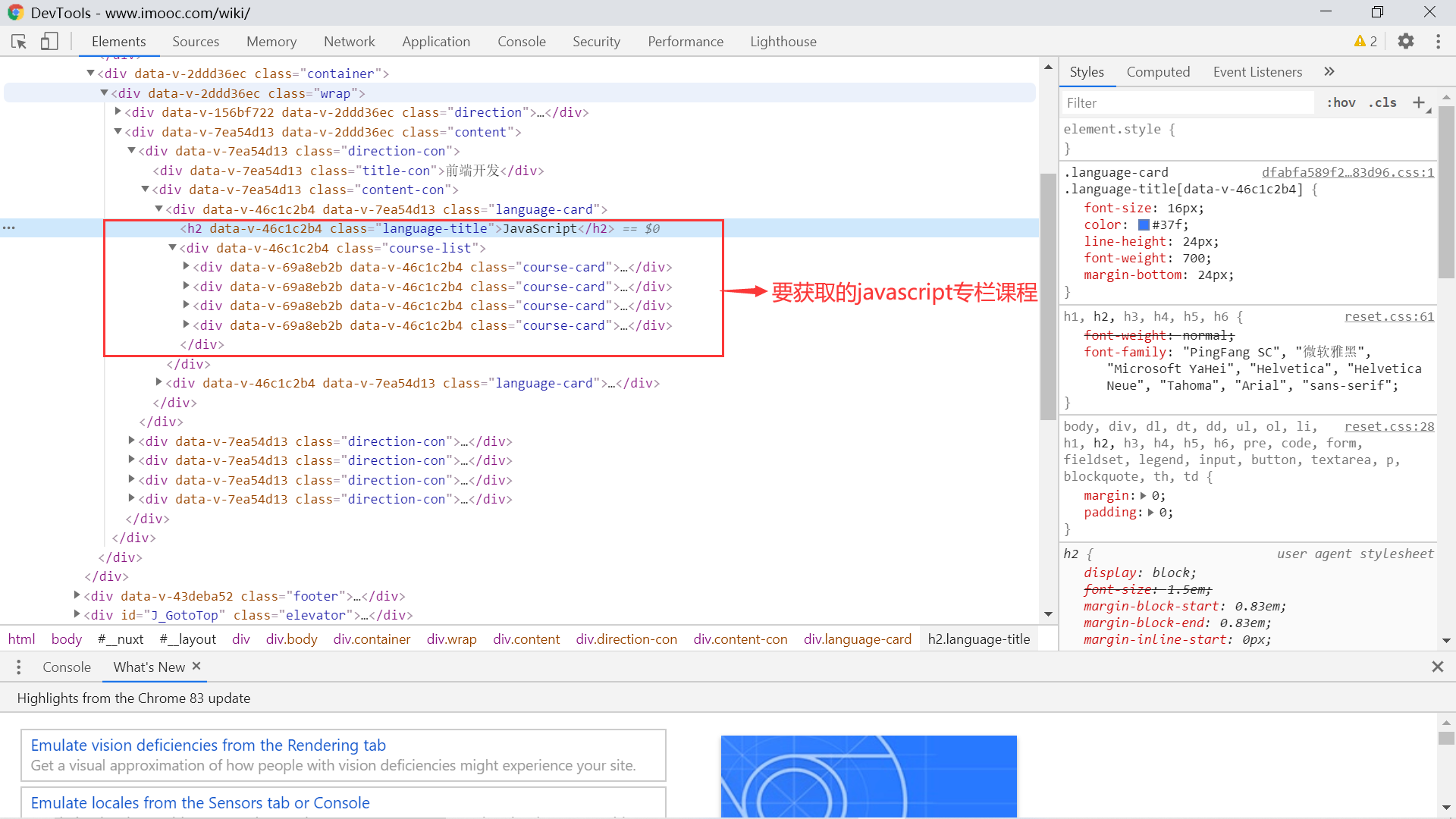This screenshot has width=1456, height=819.
Task: Switch to the top Console panel tab
Action: [522, 42]
